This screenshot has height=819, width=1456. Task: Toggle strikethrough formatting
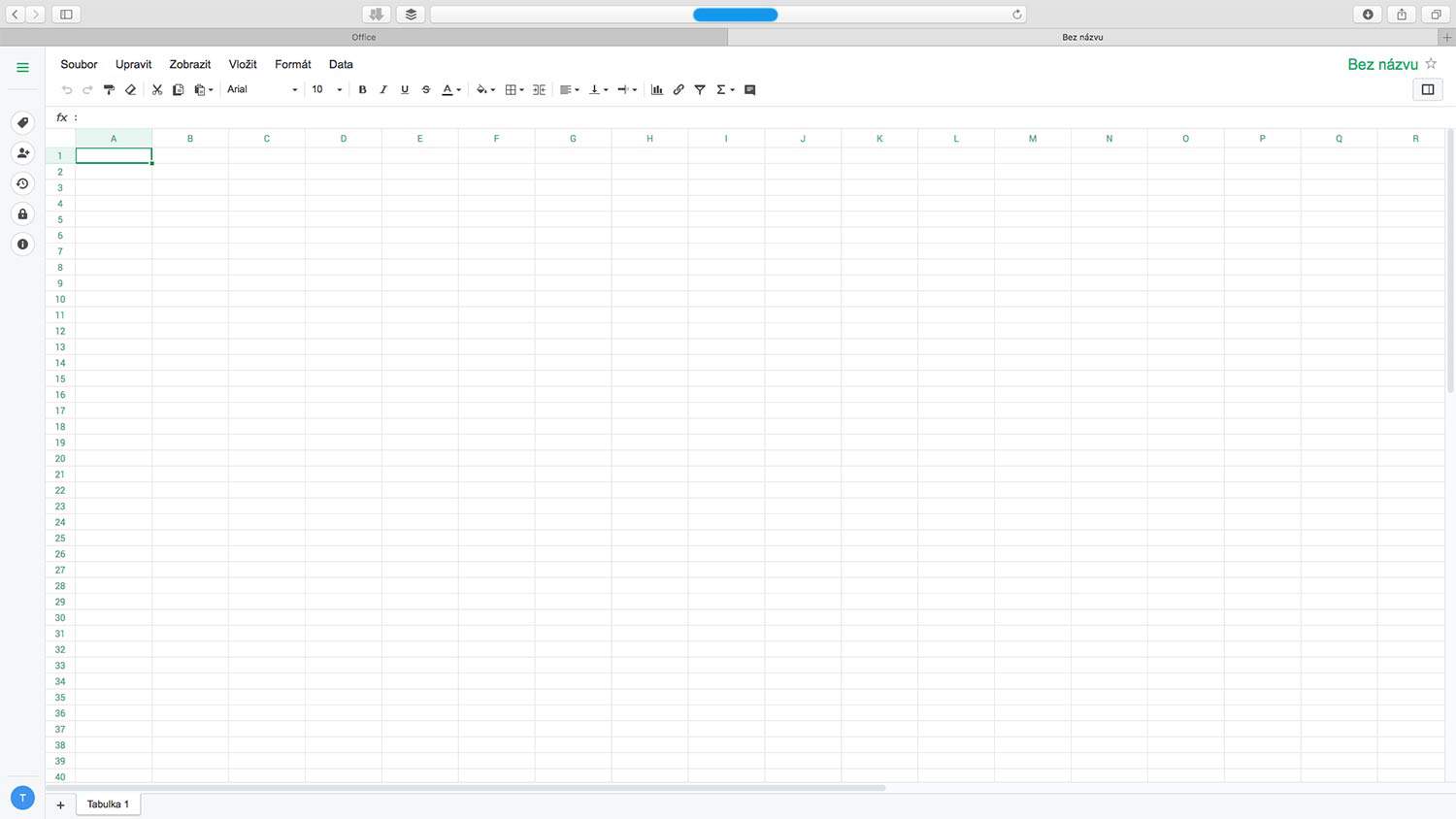tap(426, 90)
